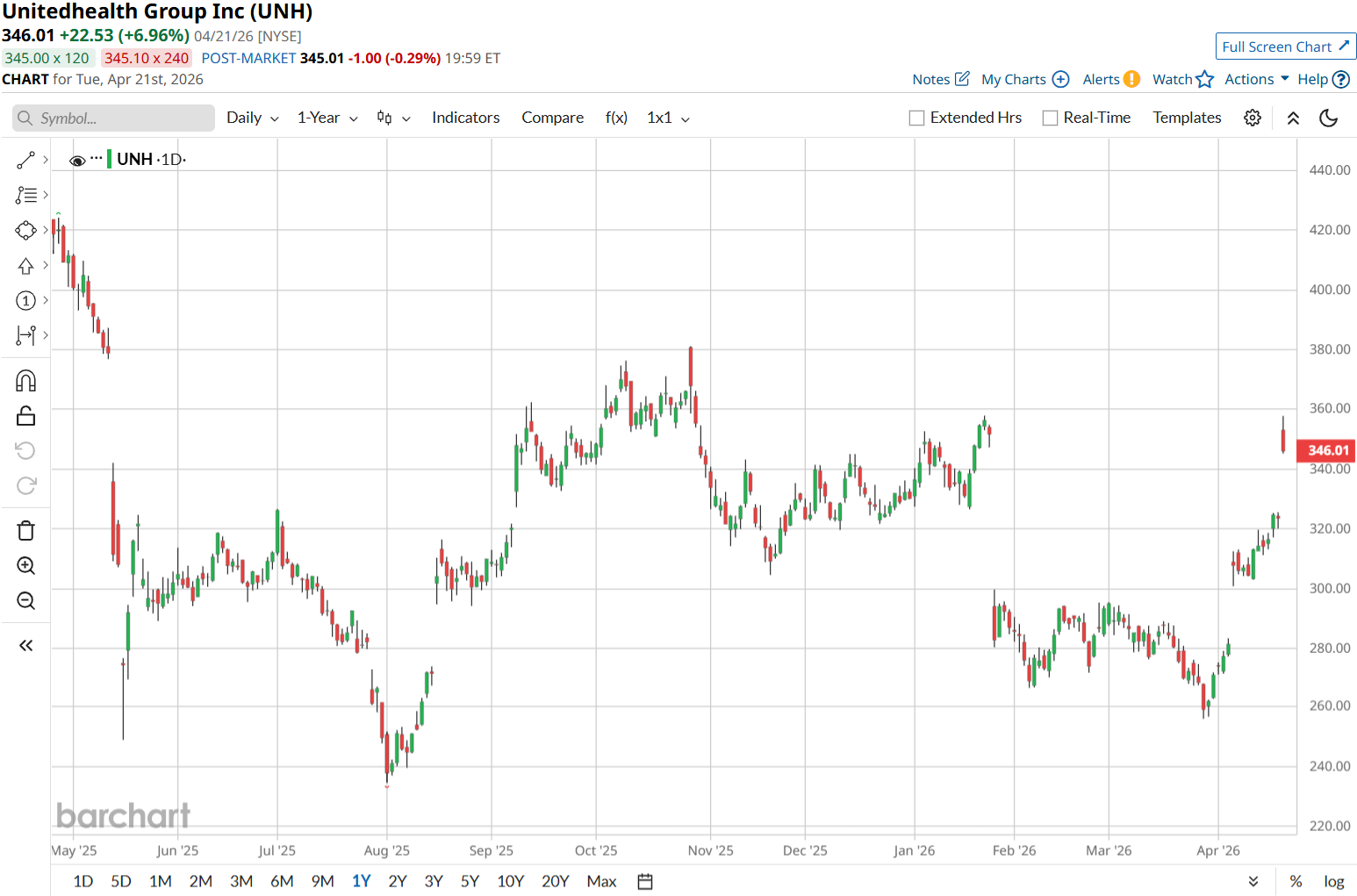The image size is (1357, 896).
Task: Select the Max time range
Action: [x=601, y=881]
